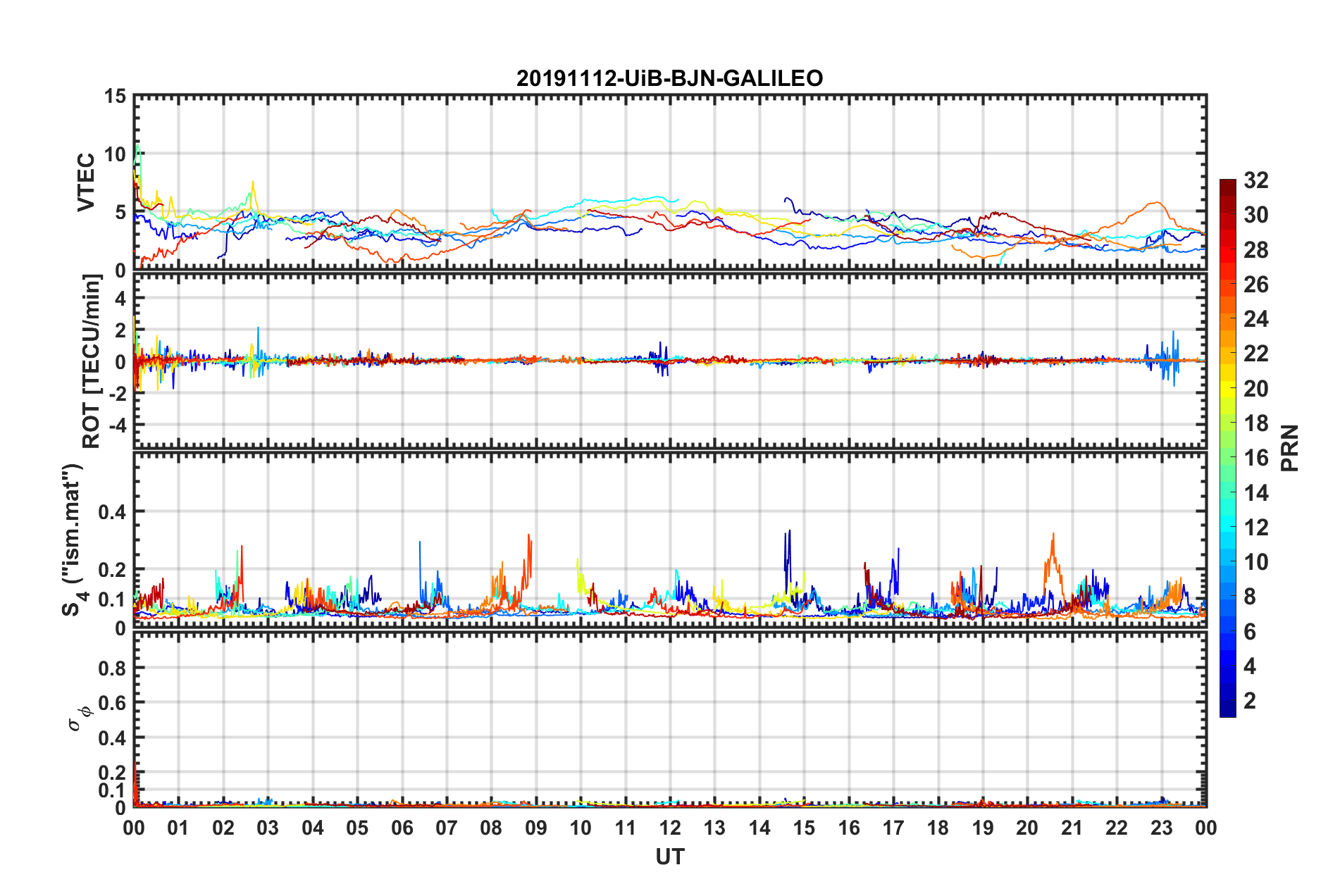Click the S4 panel y-axis tick 0.1
The height and width of the screenshot is (896, 1340).
pos(113,599)
